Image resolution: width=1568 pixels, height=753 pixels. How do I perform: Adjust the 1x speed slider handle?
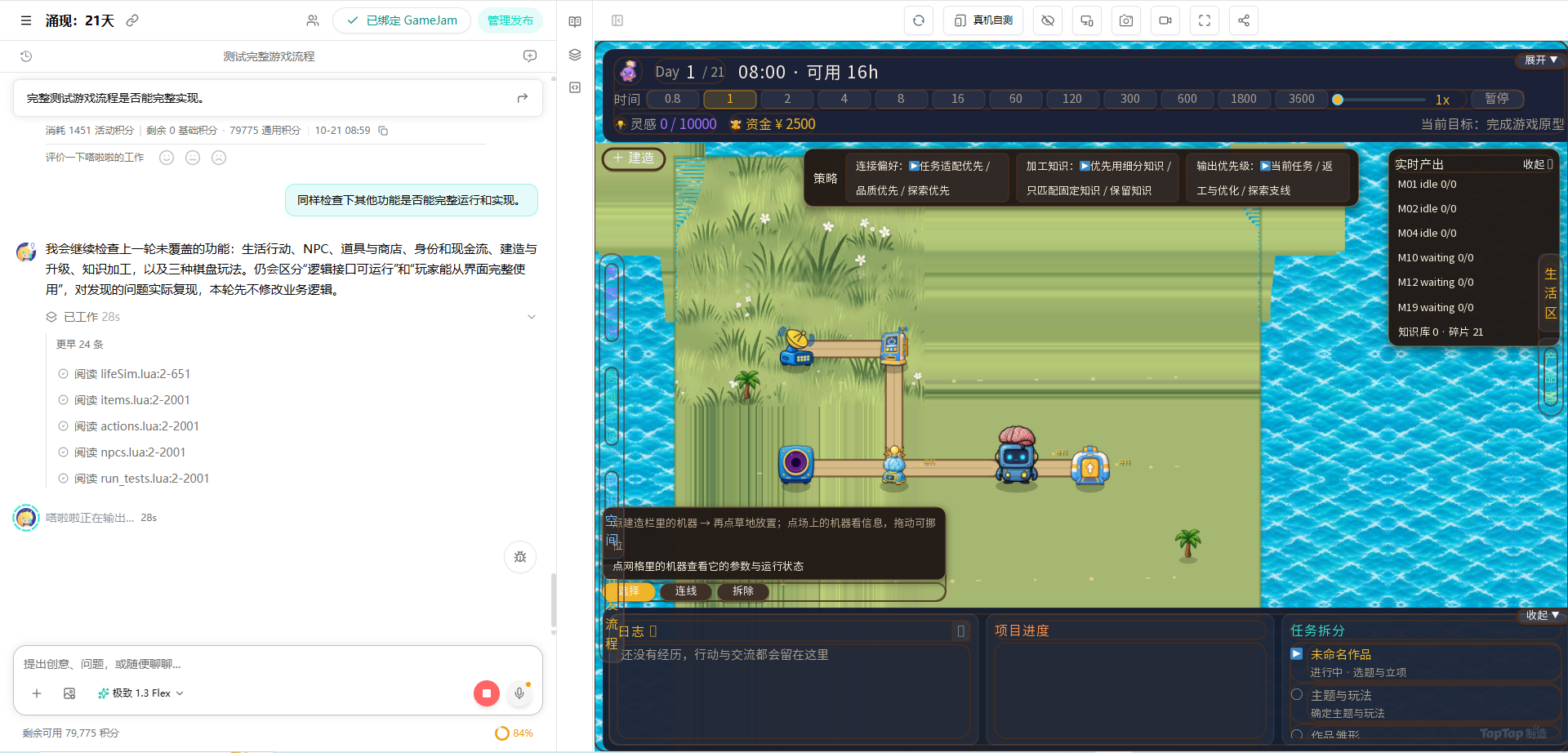tap(1338, 100)
